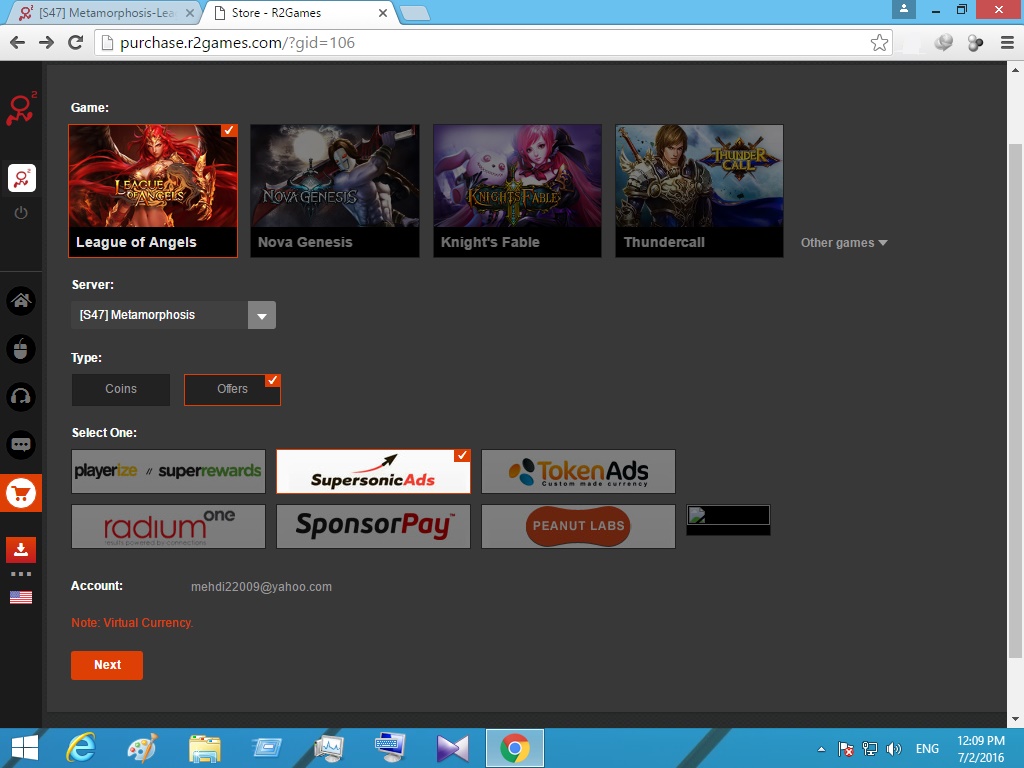Select the Coins type option
Viewport: 1024px width, 768px height.
click(x=121, y=389)
